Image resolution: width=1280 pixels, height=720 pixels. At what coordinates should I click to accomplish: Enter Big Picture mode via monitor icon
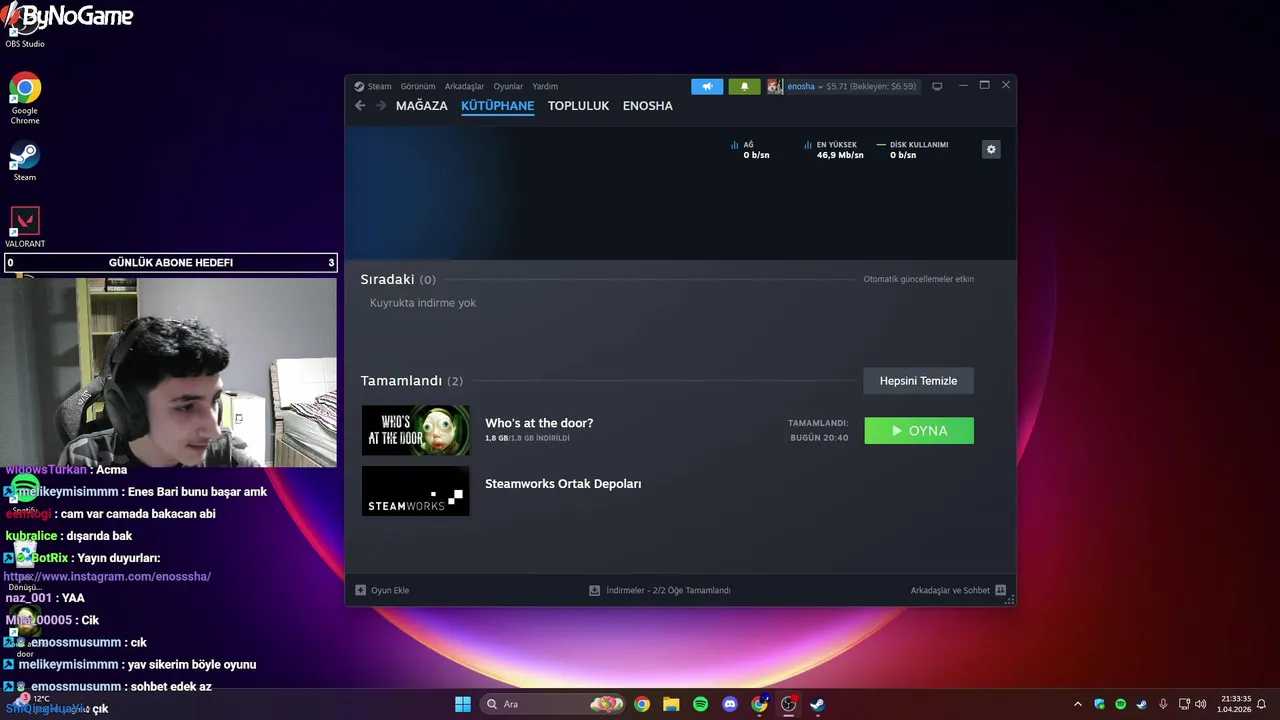click(x=937, y=86)
